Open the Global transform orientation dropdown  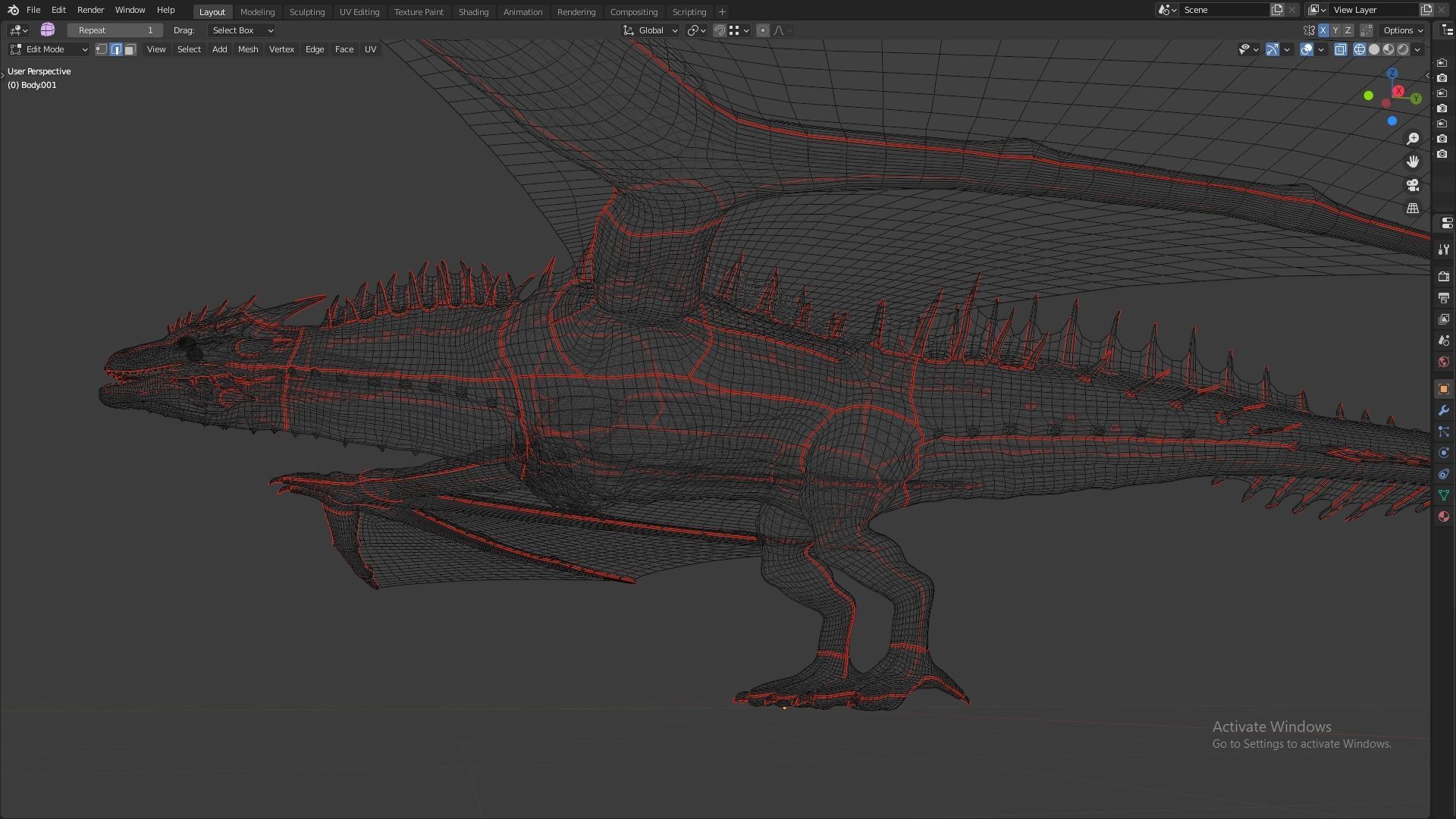[x=651, y=30]
